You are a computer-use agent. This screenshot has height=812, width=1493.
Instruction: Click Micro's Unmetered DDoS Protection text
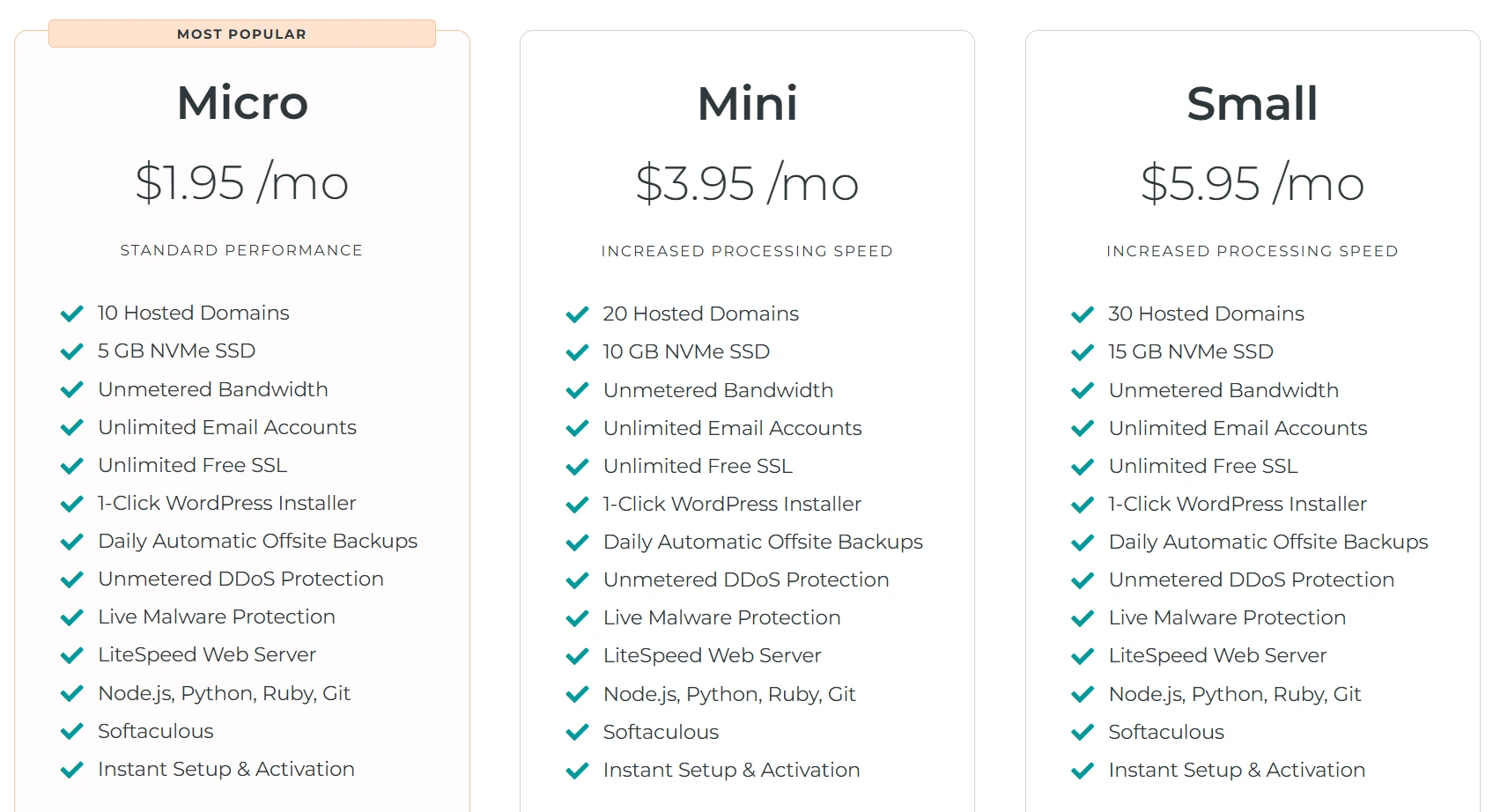[x=240, y=579]
